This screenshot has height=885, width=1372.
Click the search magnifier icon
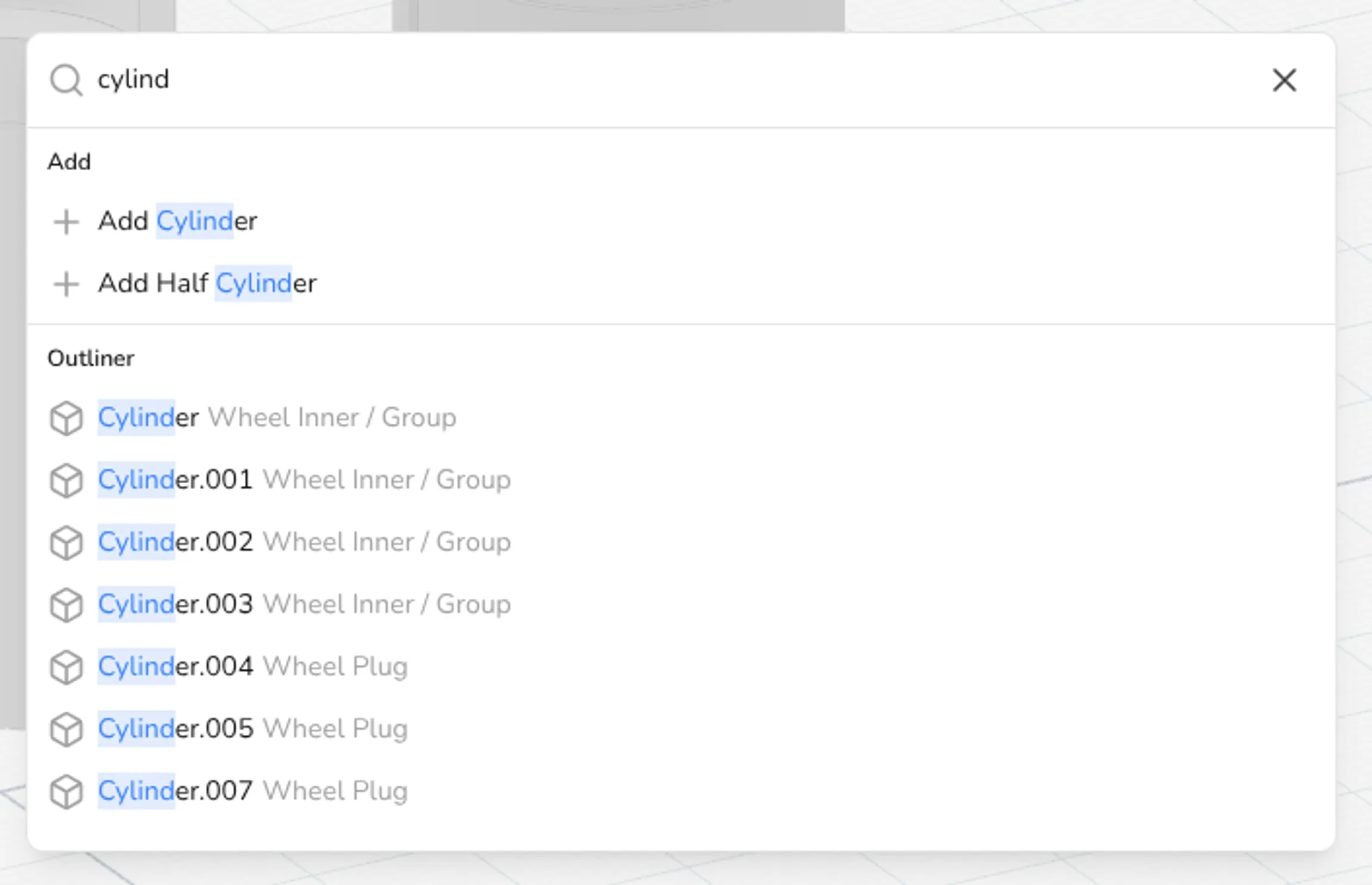[x=66, y=80]
